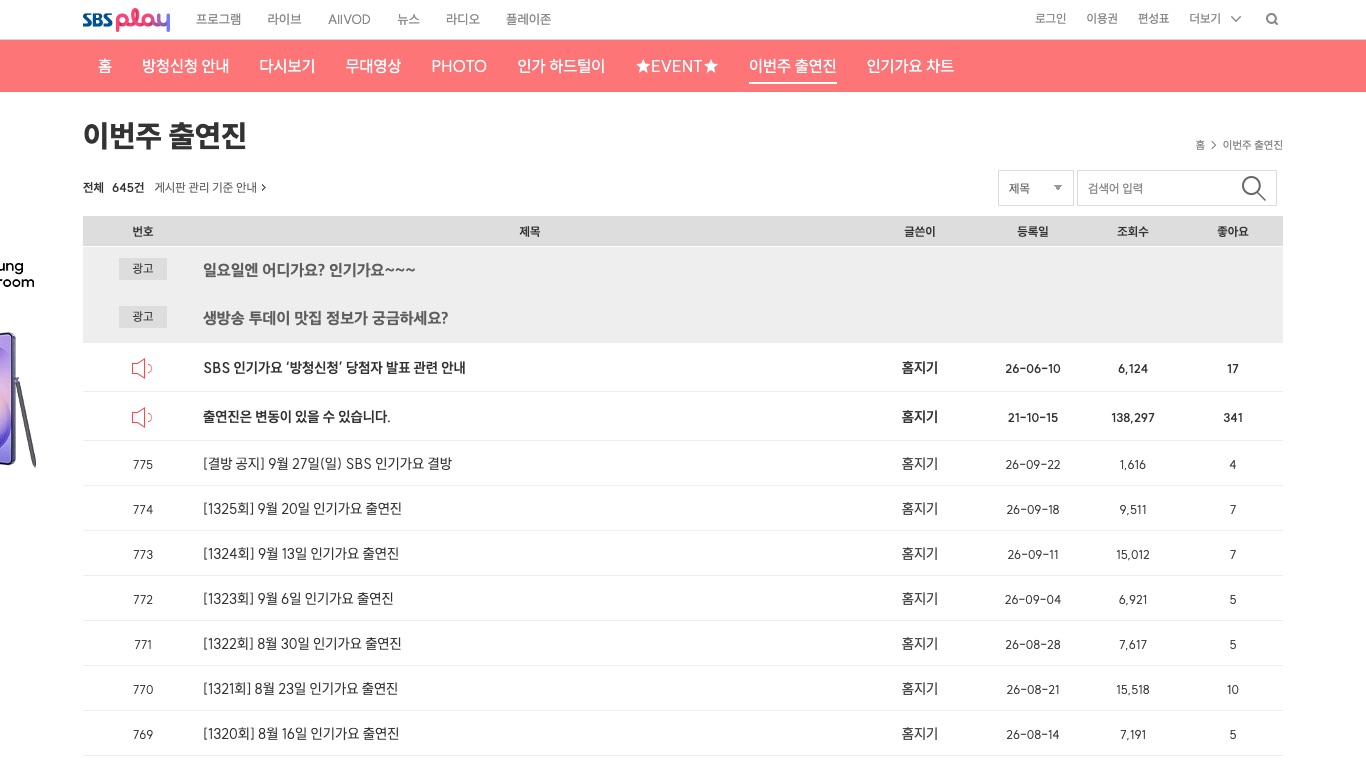
Task: Click the board search magnifier button
Action: (1253, 188)
